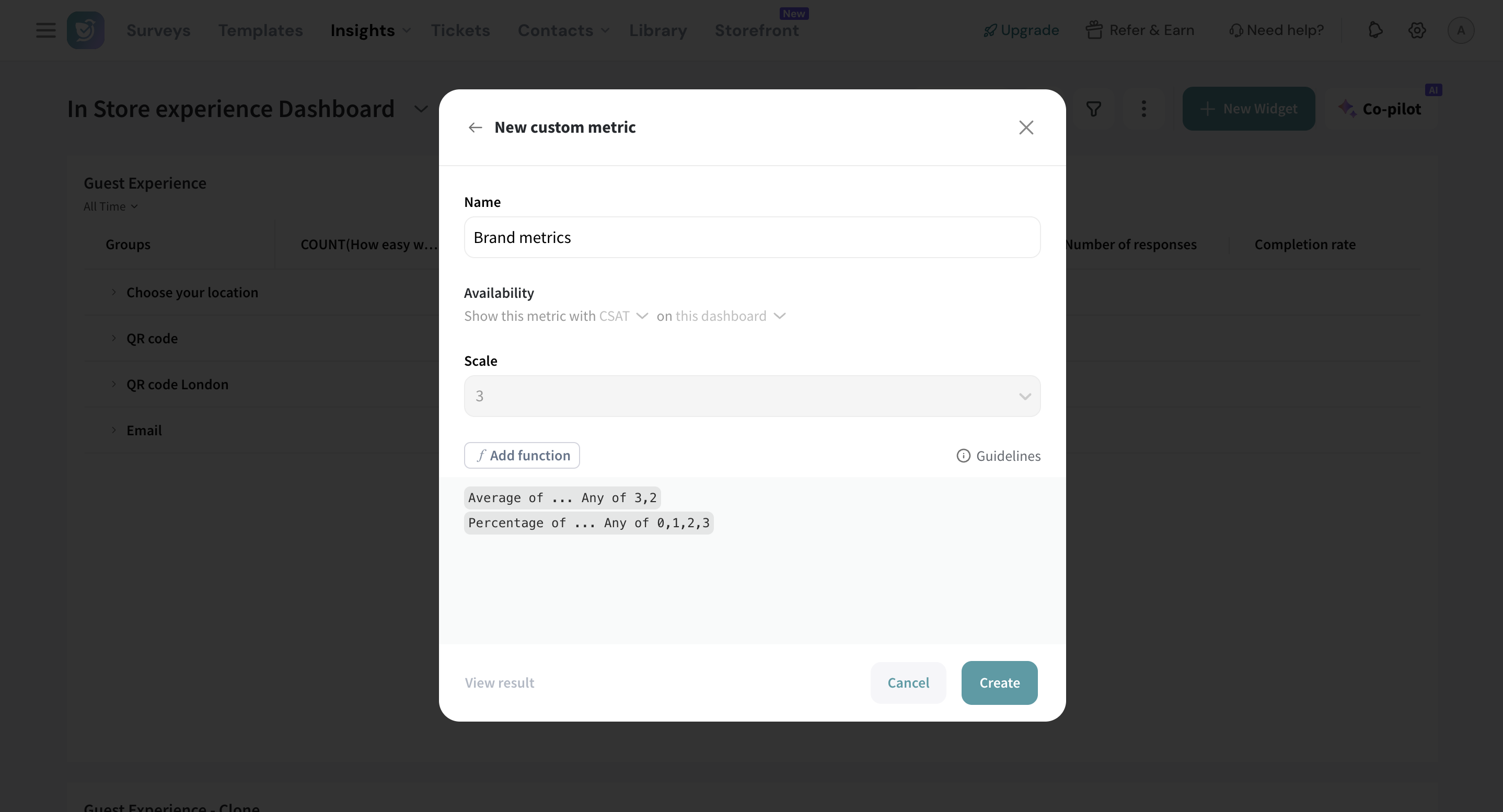Open the user avatar profile menu
Viewport: 1503px width, 812px height.
tap(1460, 30)
